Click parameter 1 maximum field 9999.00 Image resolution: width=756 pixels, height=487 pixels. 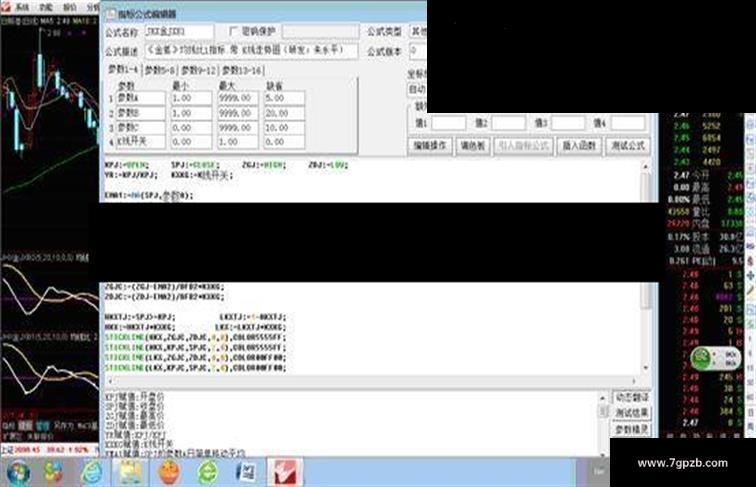click(238, 98)
